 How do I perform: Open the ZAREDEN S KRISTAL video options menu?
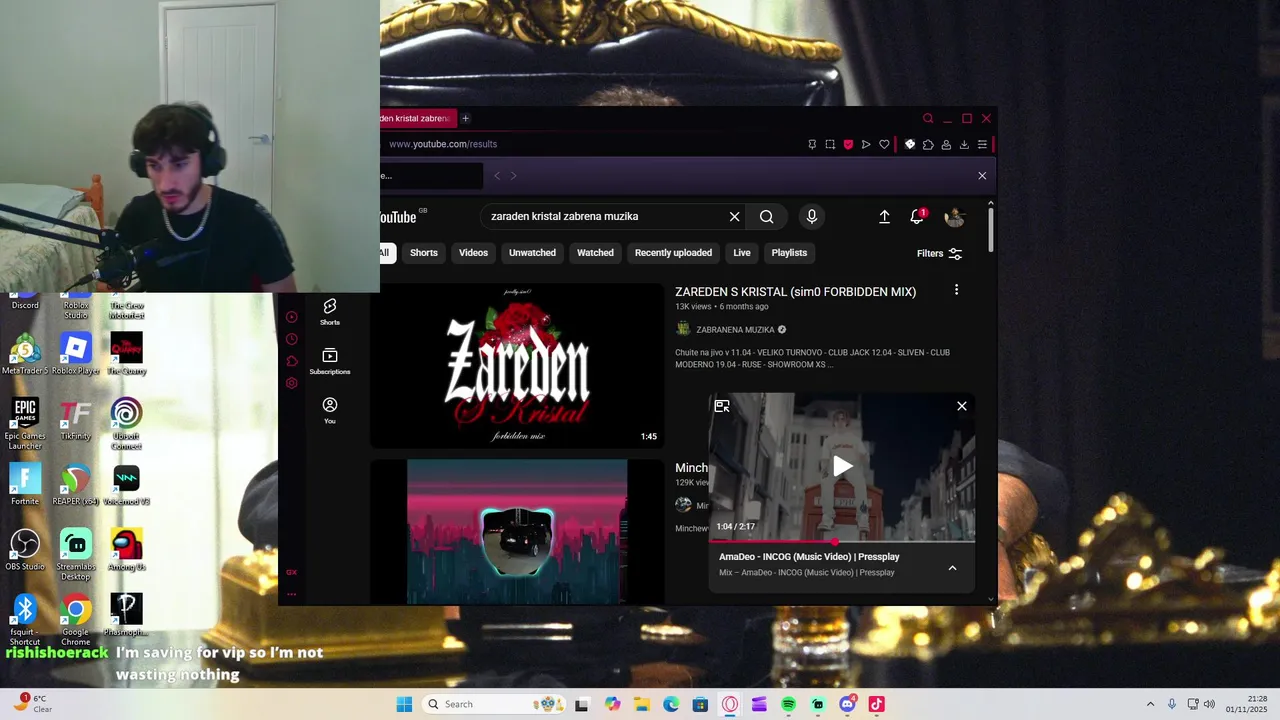956,290
